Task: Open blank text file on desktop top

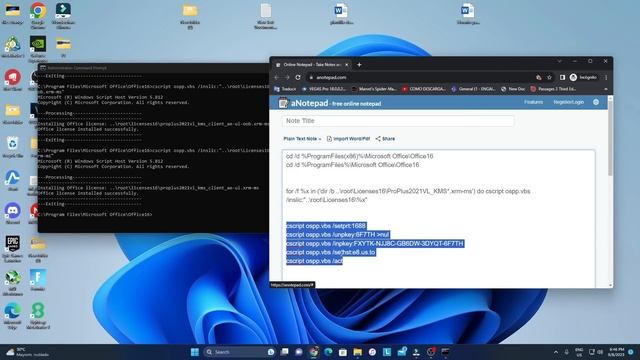Action: (x=265, y=16)
